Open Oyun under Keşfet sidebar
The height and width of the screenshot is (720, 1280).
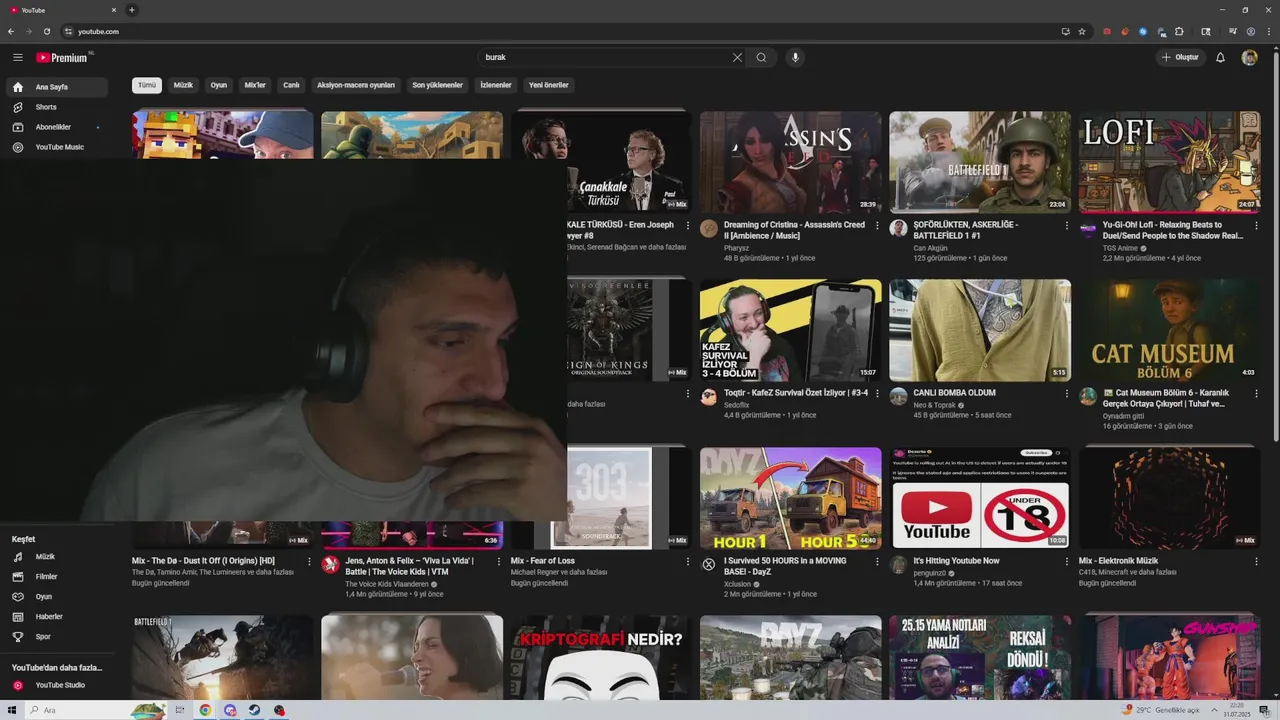click(x=56, y=596)
